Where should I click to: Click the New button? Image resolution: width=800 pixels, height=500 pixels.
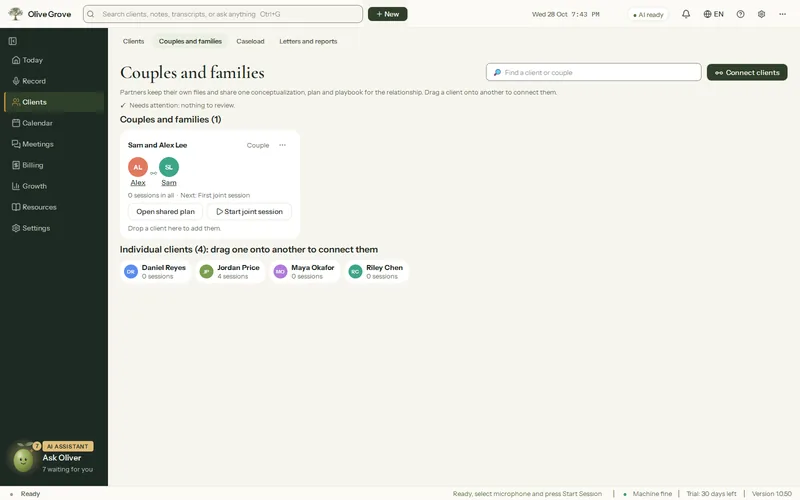387,14
